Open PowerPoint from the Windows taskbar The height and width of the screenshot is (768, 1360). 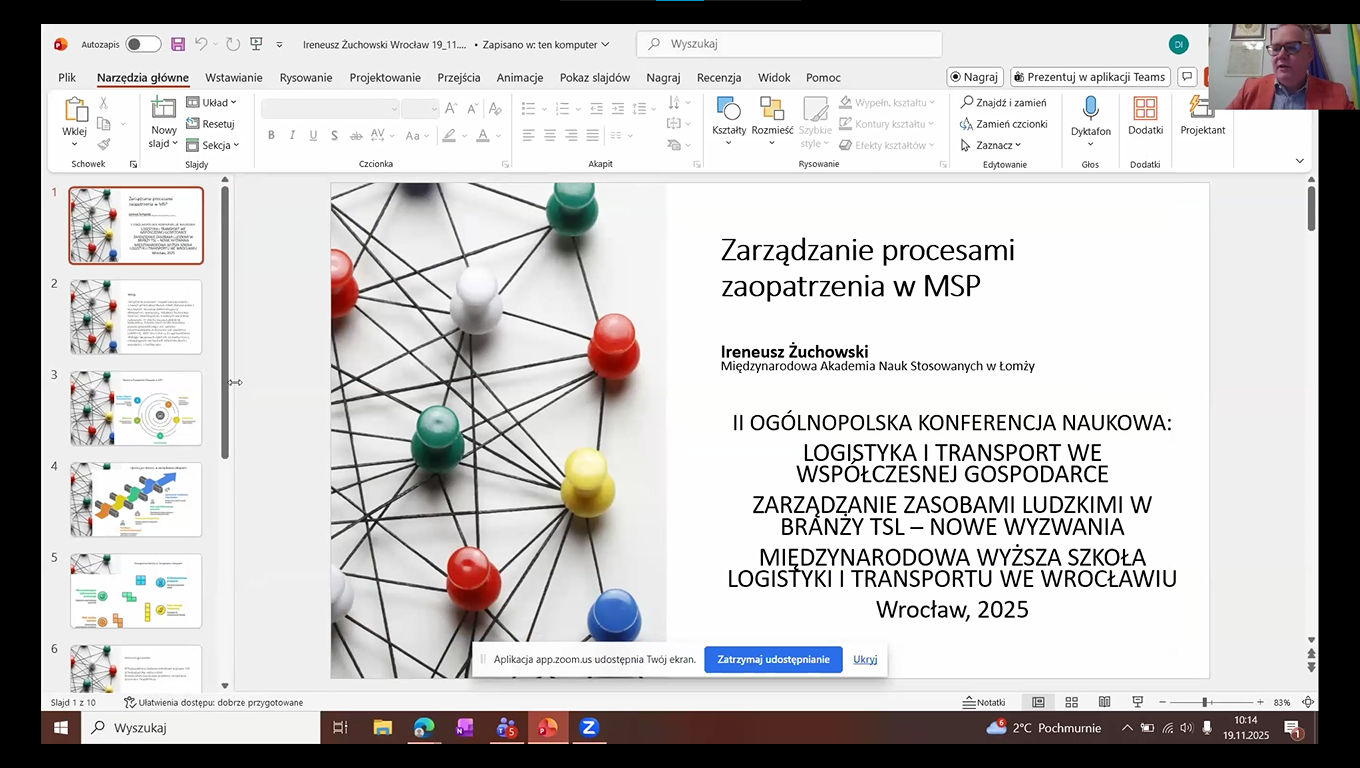[547, 728]
